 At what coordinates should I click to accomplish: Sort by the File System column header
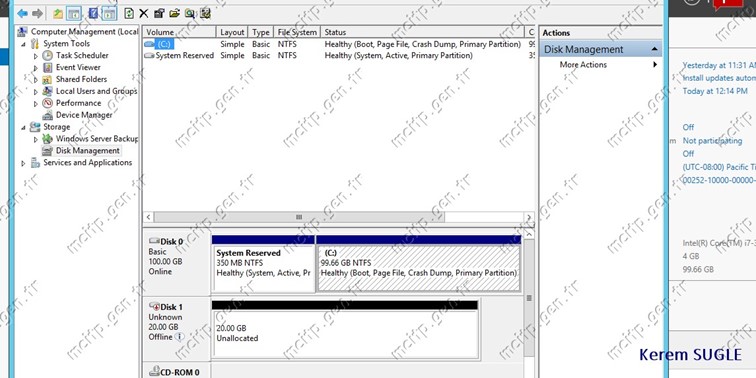tap(297, 32)
